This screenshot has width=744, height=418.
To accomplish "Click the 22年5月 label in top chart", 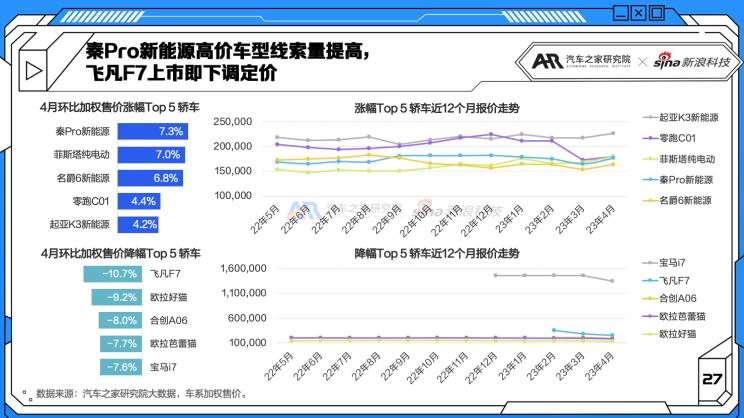I will [264, 220].
